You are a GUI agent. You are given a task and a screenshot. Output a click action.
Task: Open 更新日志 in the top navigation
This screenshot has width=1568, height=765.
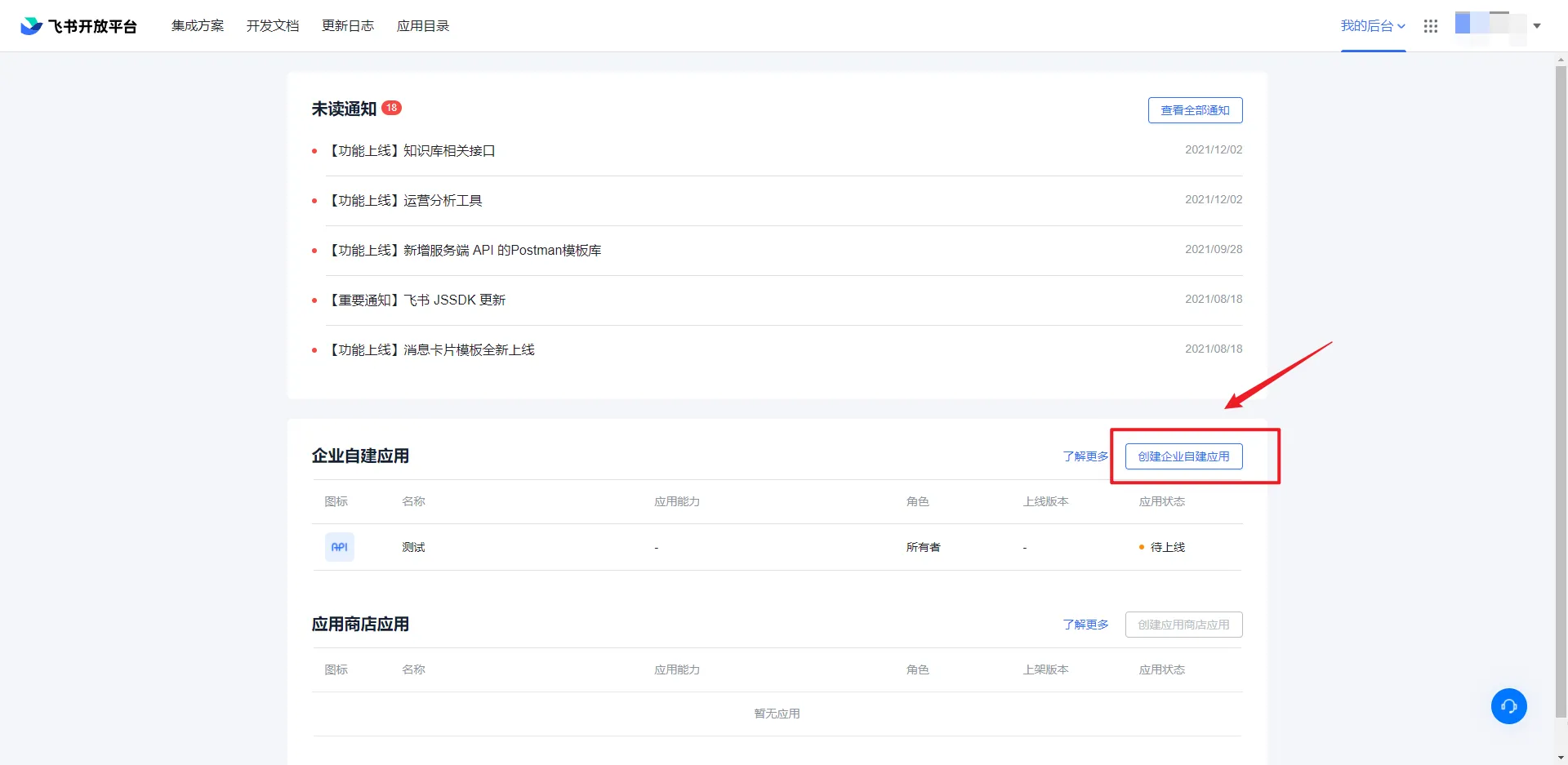(x=348, y=26)
